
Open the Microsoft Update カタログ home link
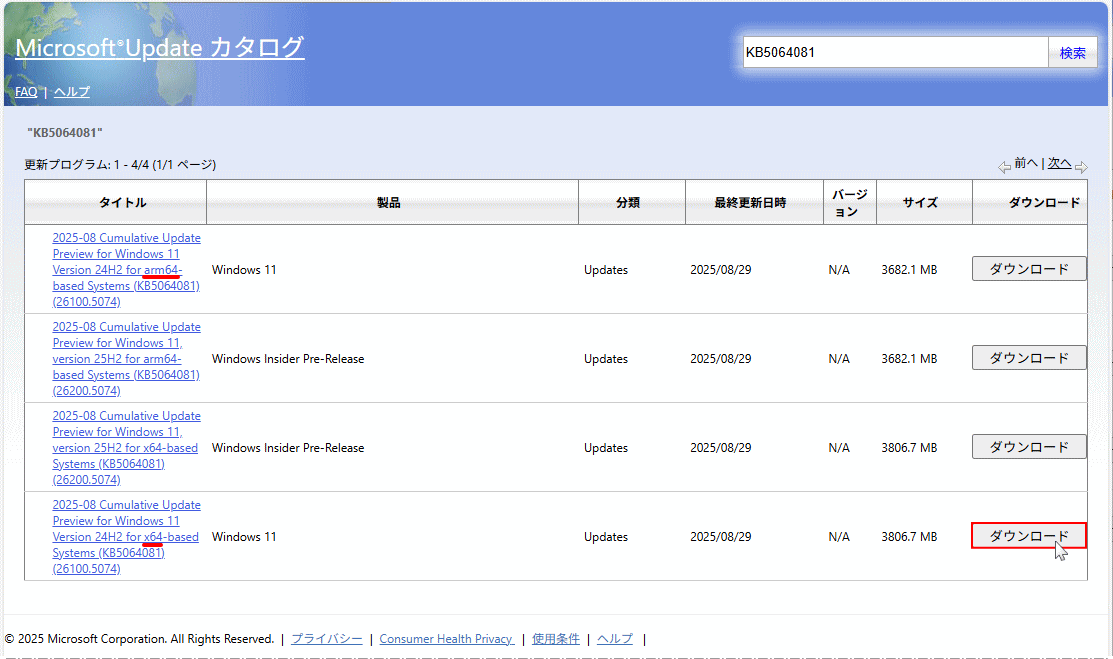[160, 47]
